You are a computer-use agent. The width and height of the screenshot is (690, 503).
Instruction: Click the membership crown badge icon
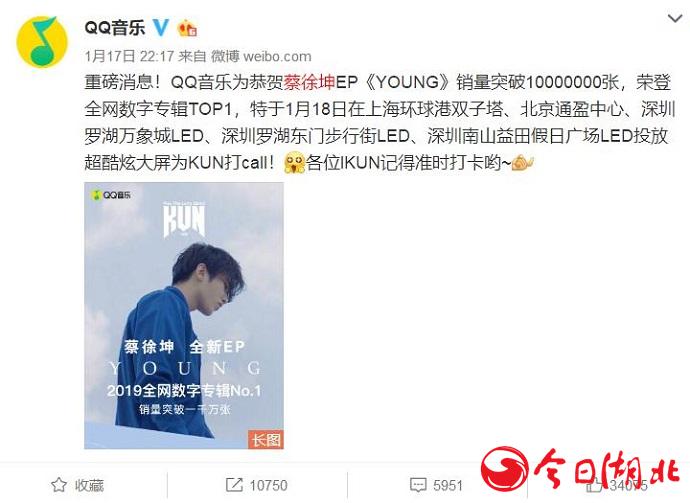[x=187, y=28]
